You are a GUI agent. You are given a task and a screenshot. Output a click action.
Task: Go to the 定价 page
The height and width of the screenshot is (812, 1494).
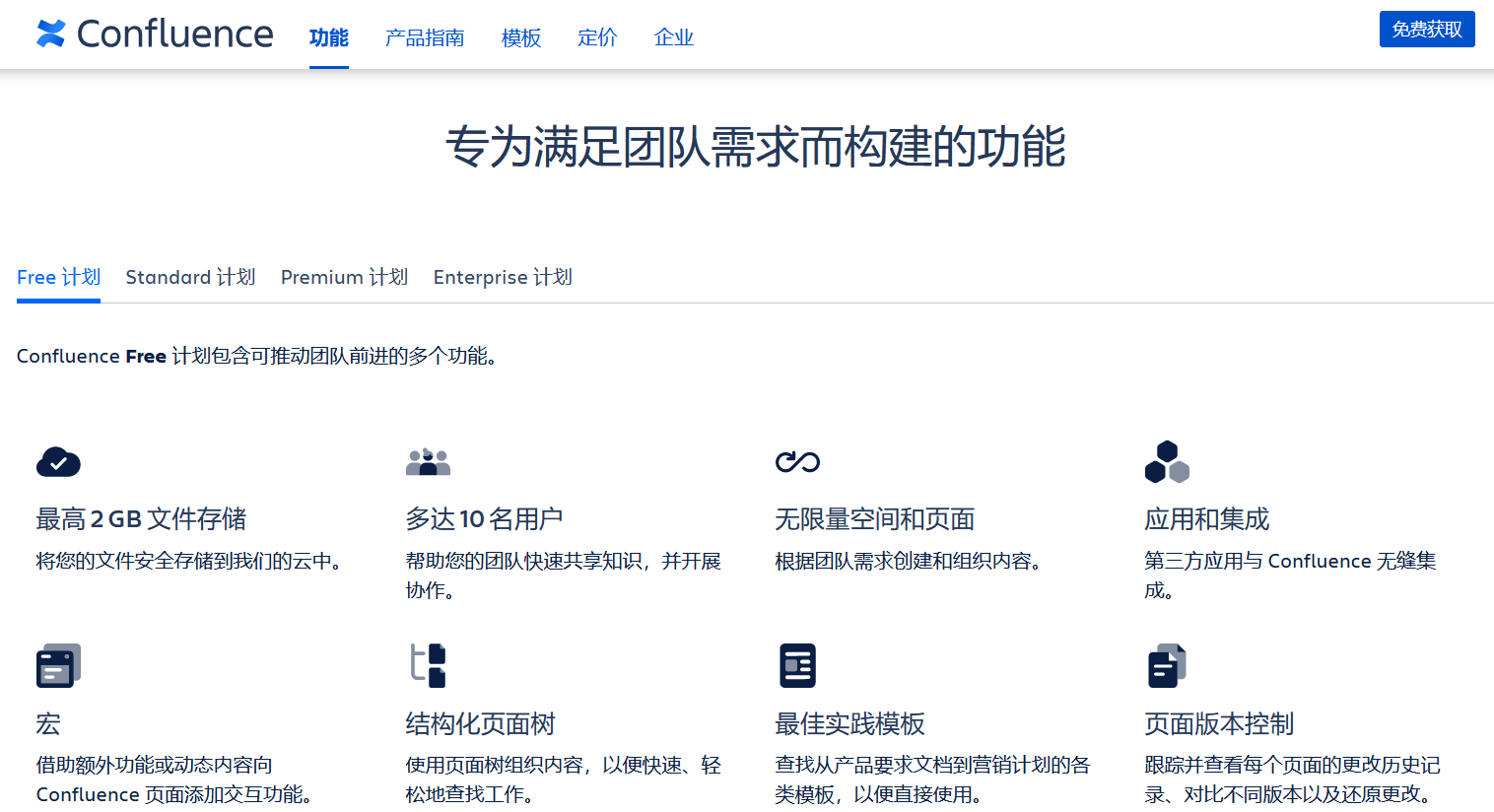click(597, 37)
